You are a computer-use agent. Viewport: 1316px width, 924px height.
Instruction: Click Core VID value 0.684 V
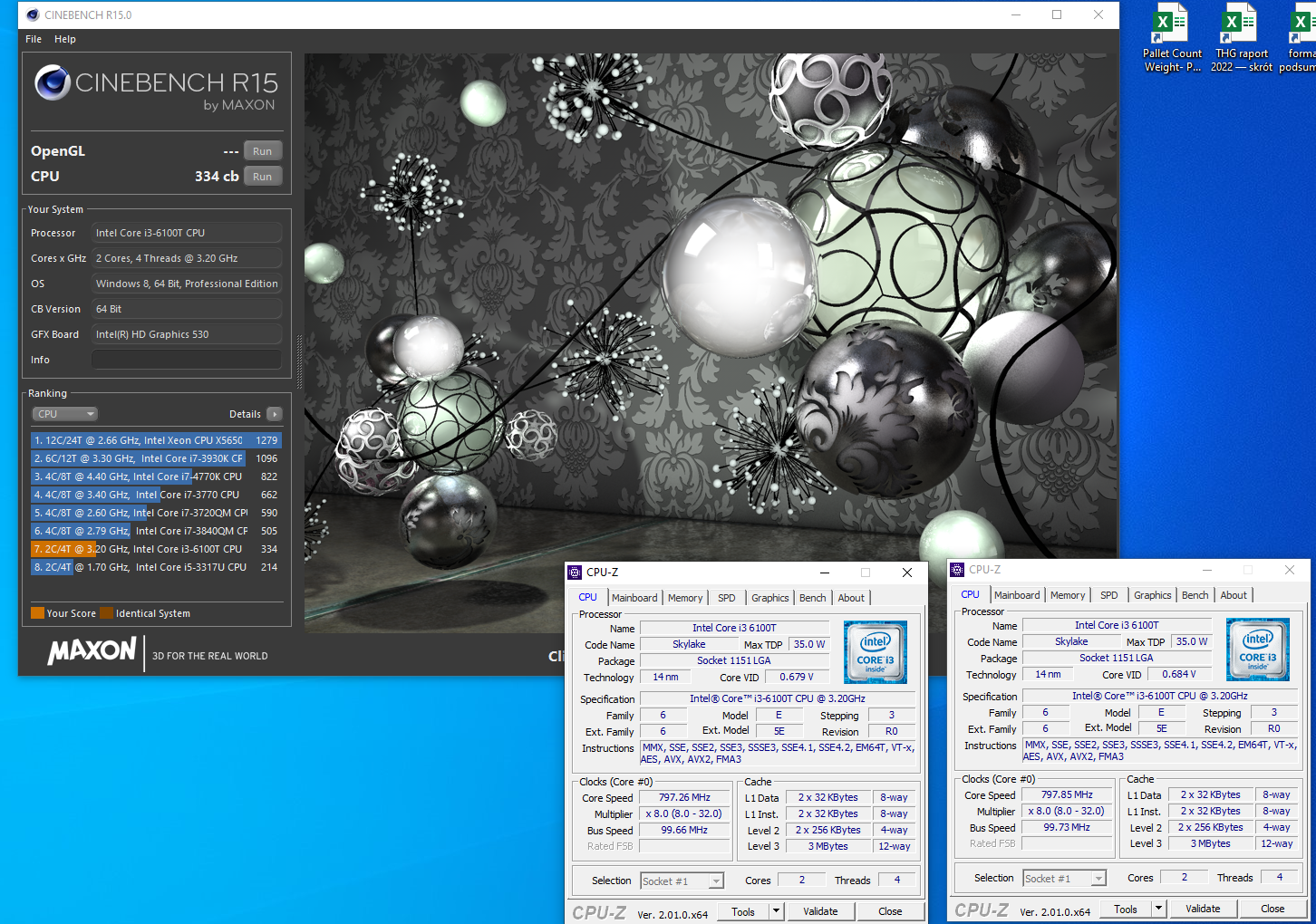(x=1179, y=674)
